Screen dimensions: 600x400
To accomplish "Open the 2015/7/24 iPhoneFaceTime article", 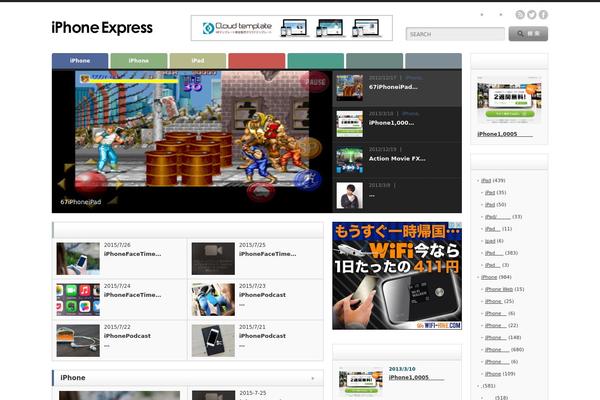I will pyautogui.click(x=132, y=295).
